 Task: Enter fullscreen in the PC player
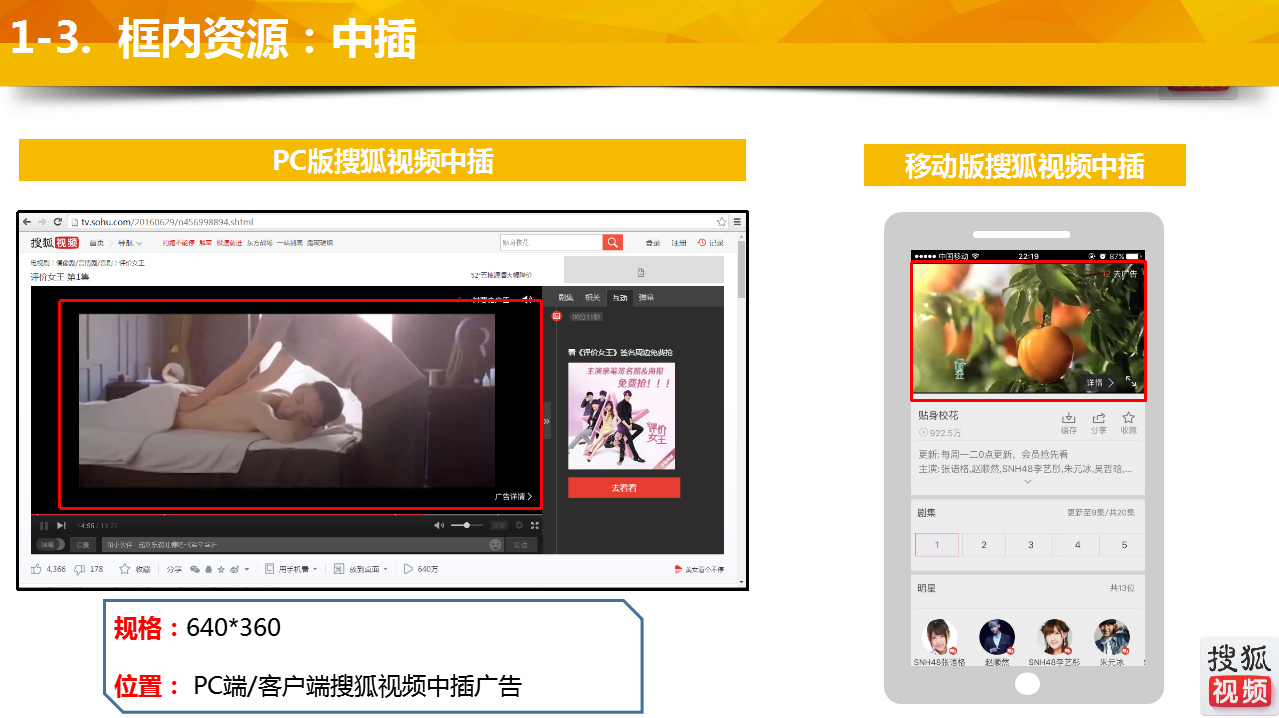535,525
